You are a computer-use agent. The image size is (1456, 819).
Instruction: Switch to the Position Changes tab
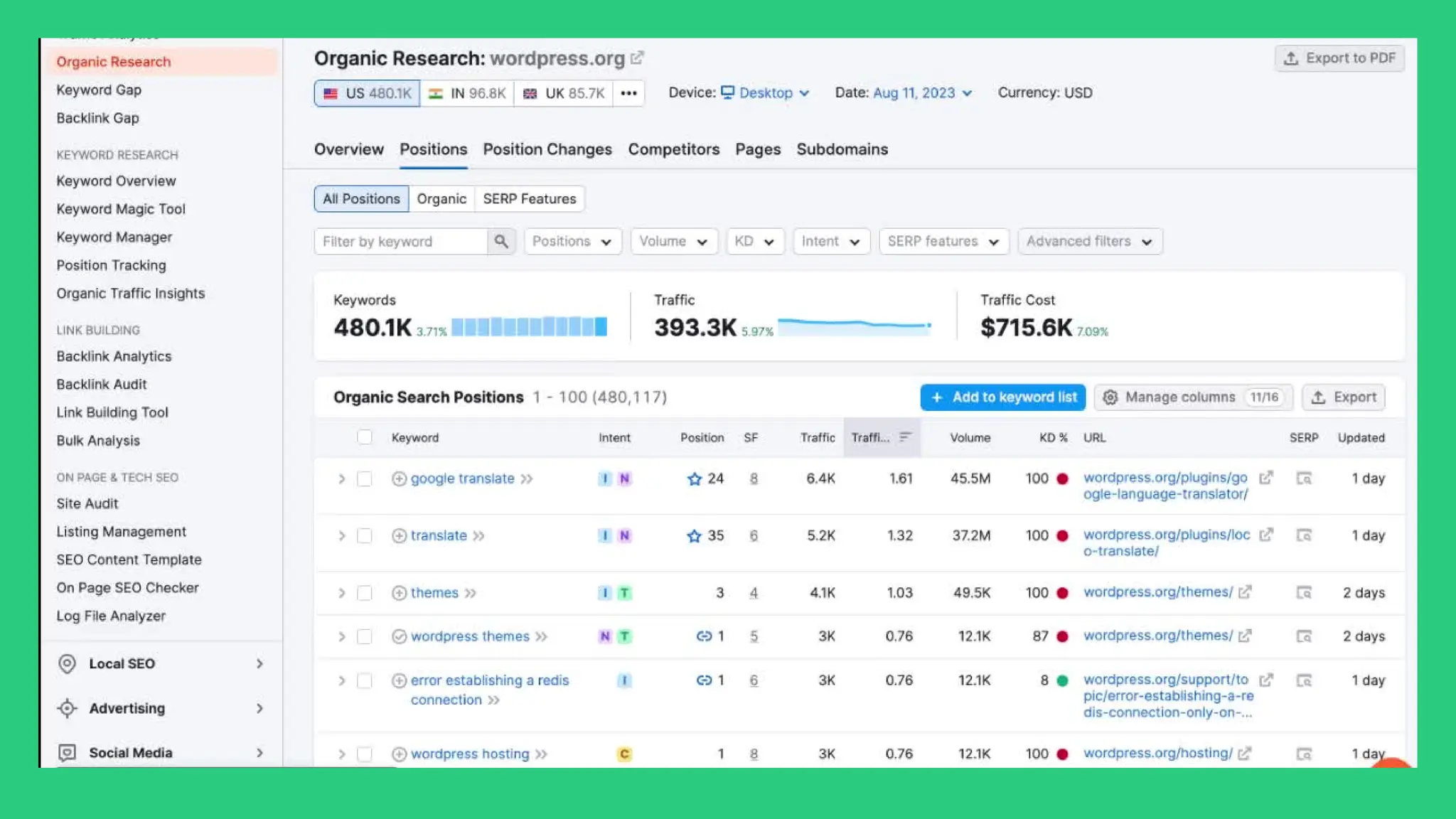(x=547, y=149)
